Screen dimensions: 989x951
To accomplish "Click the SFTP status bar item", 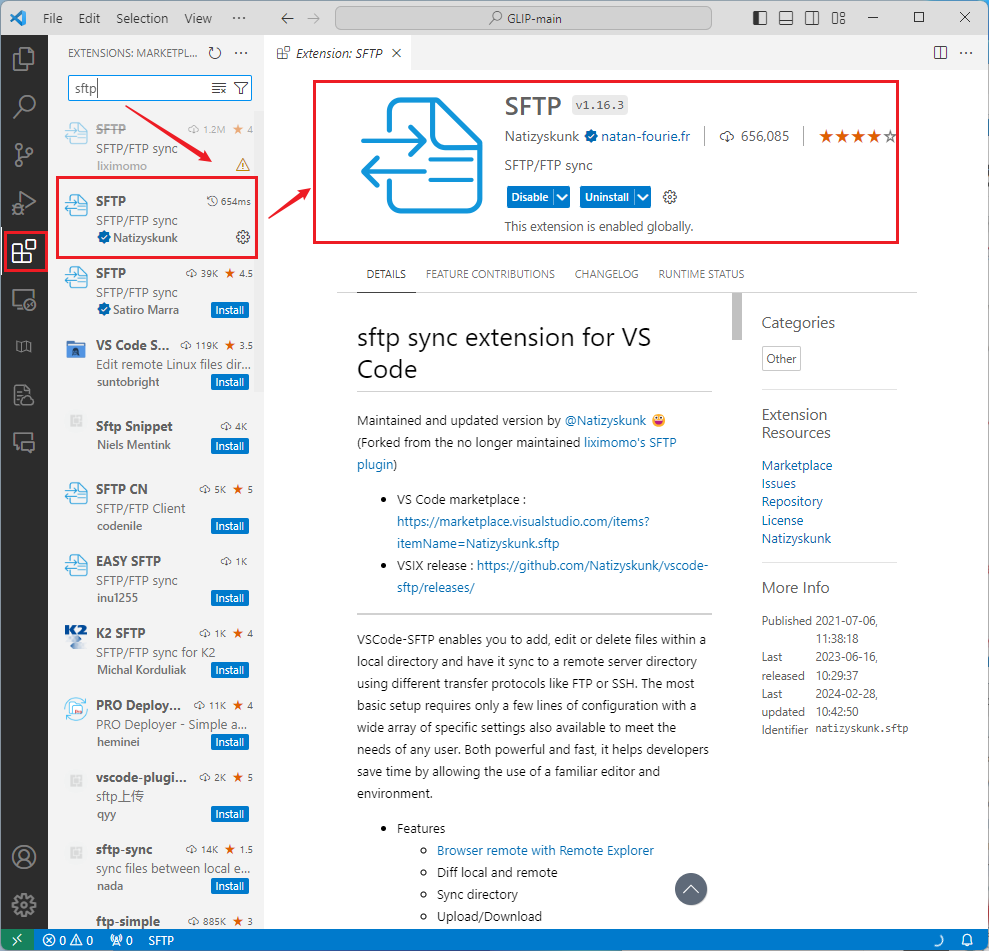I will [161, 940].
